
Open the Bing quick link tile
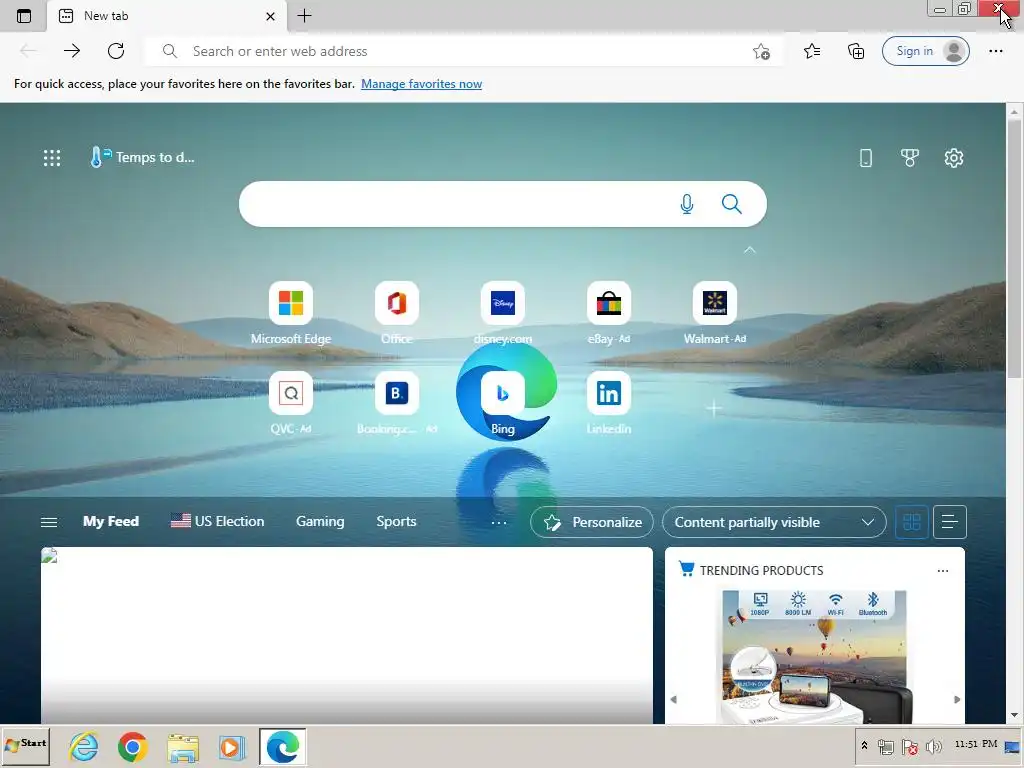tap(502, 404)
